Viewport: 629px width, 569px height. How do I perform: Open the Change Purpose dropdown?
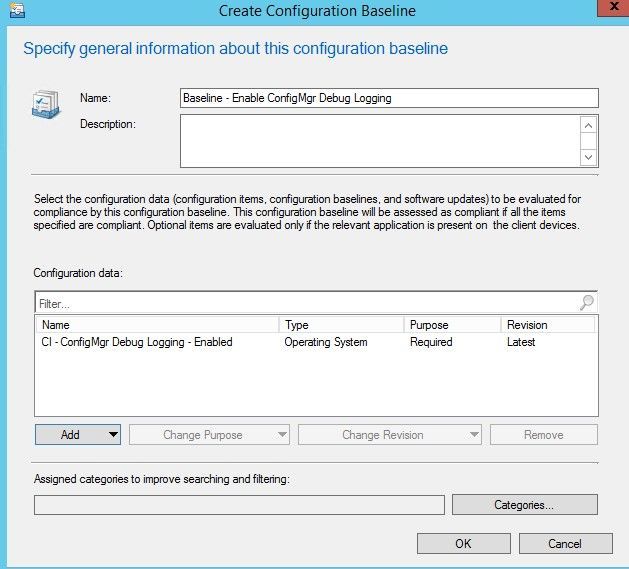[209, 435]
